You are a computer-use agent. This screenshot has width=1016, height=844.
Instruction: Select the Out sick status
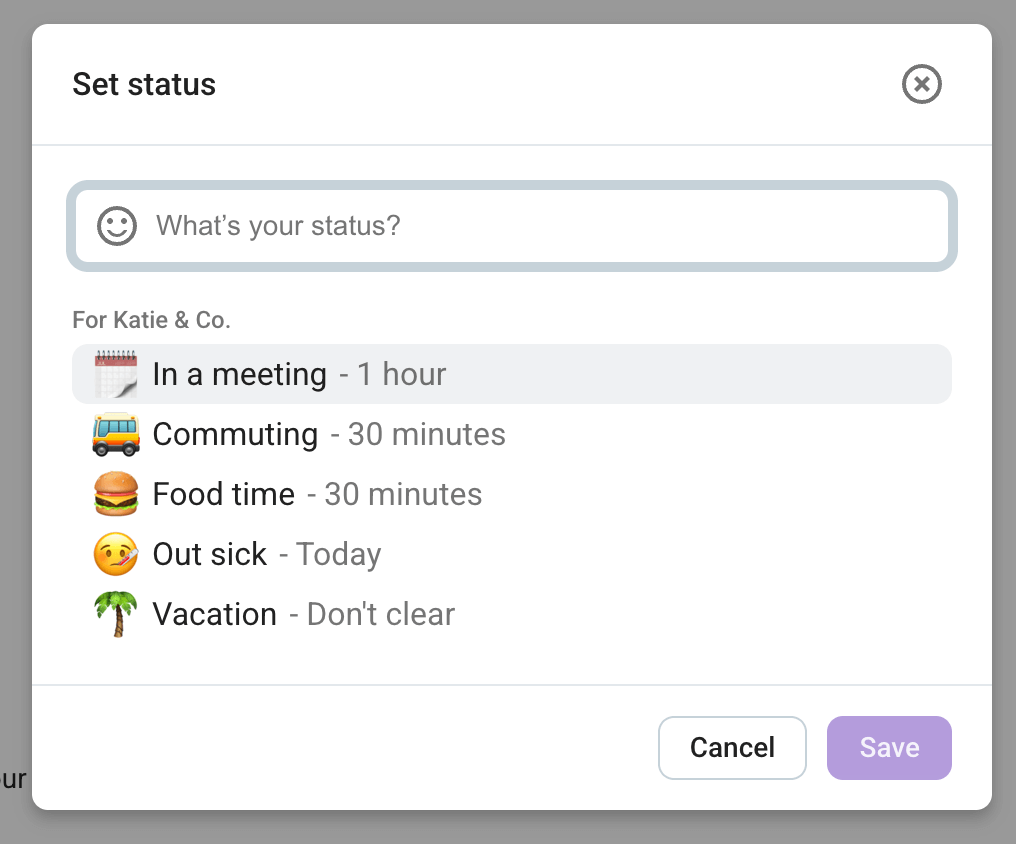tap(210, 554)
